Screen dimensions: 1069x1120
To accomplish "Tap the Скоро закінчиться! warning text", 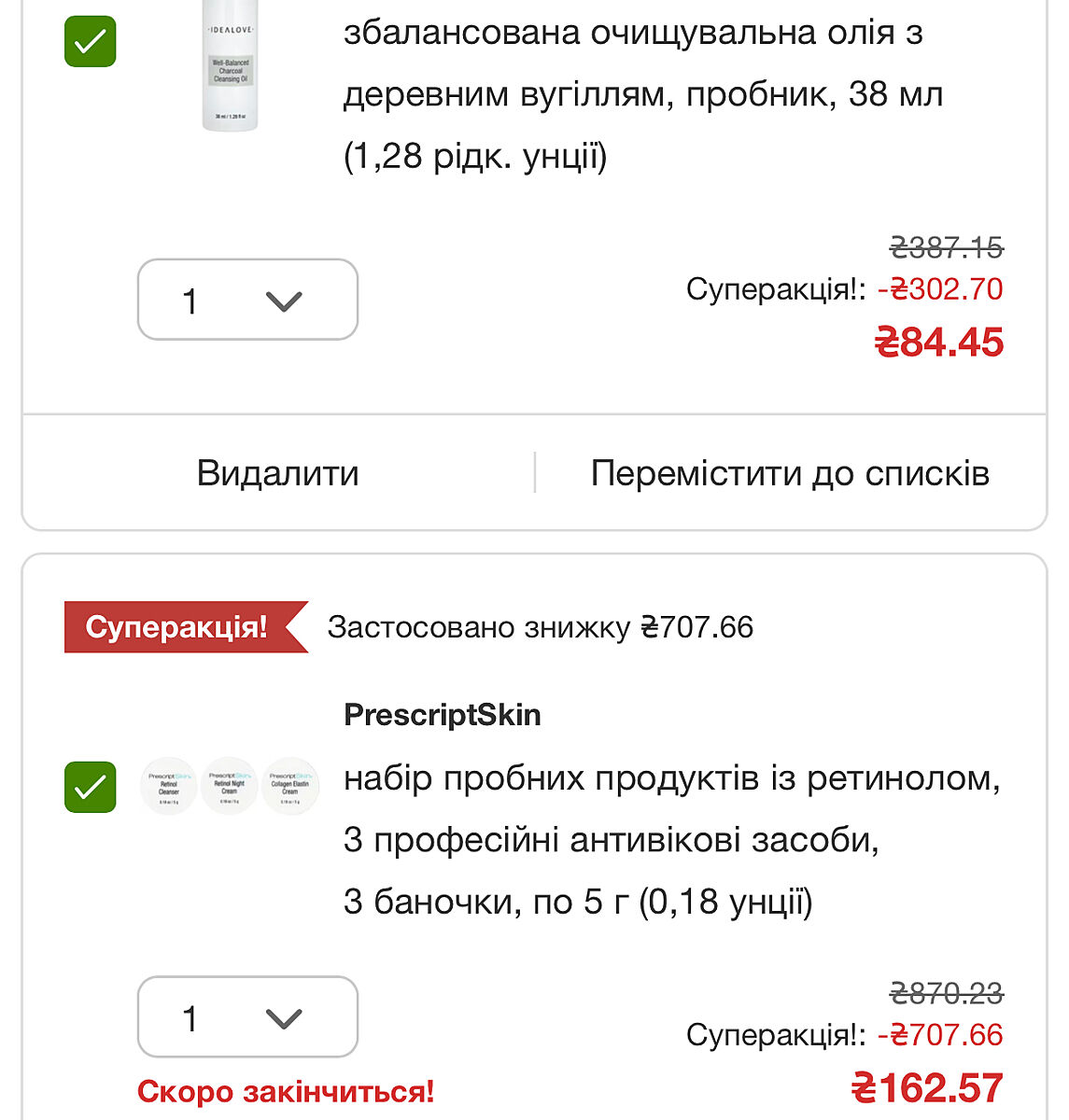I will click(x=286, y=1091).
